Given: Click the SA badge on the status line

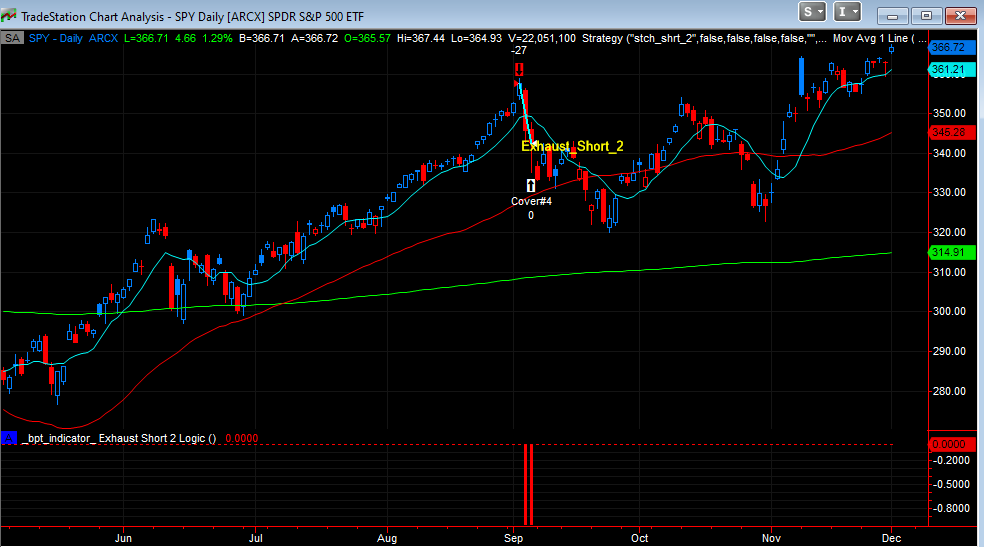Looking at the screenshot, I should [x=12, y=38].
